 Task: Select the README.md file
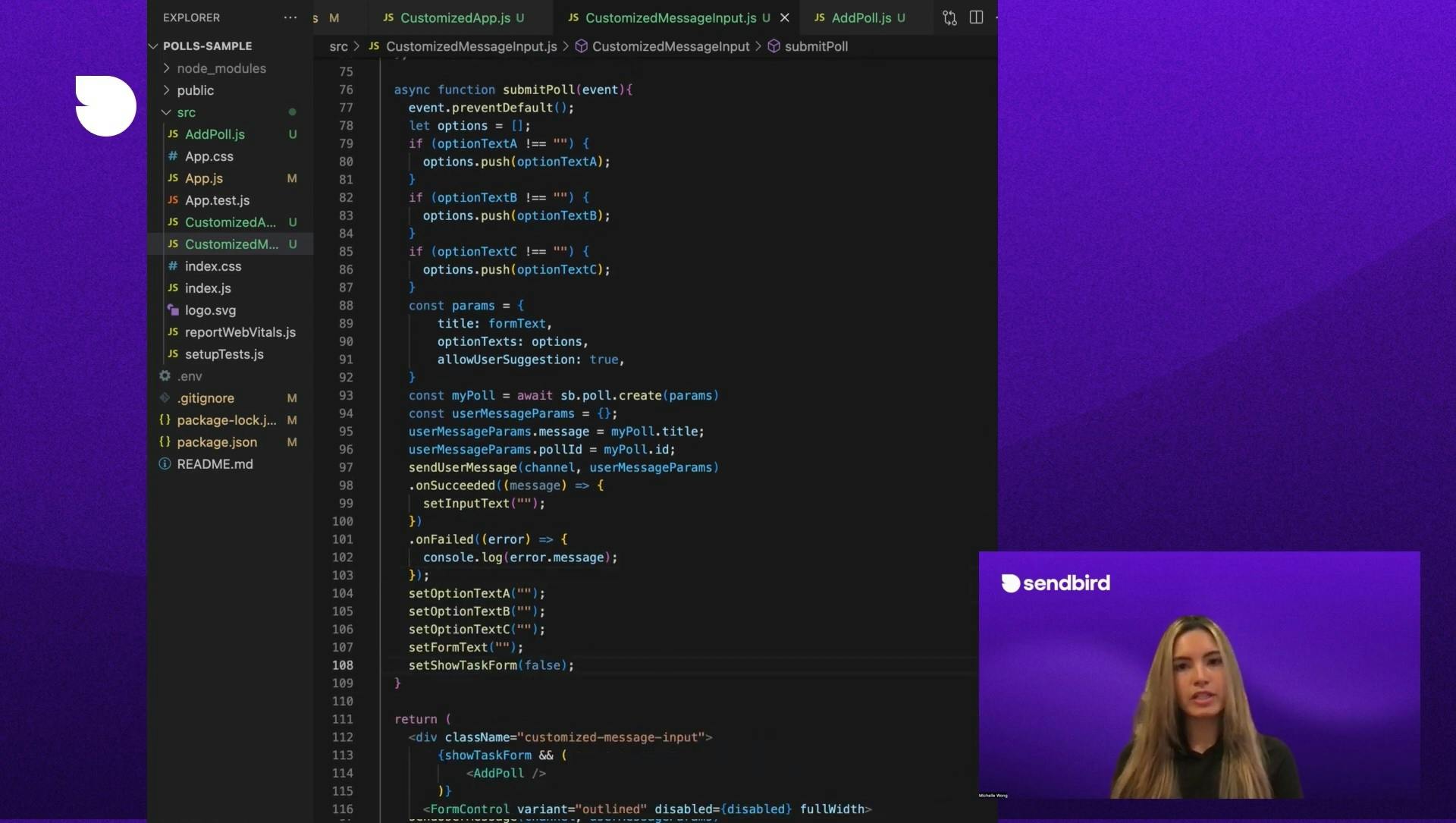[215, 463]
